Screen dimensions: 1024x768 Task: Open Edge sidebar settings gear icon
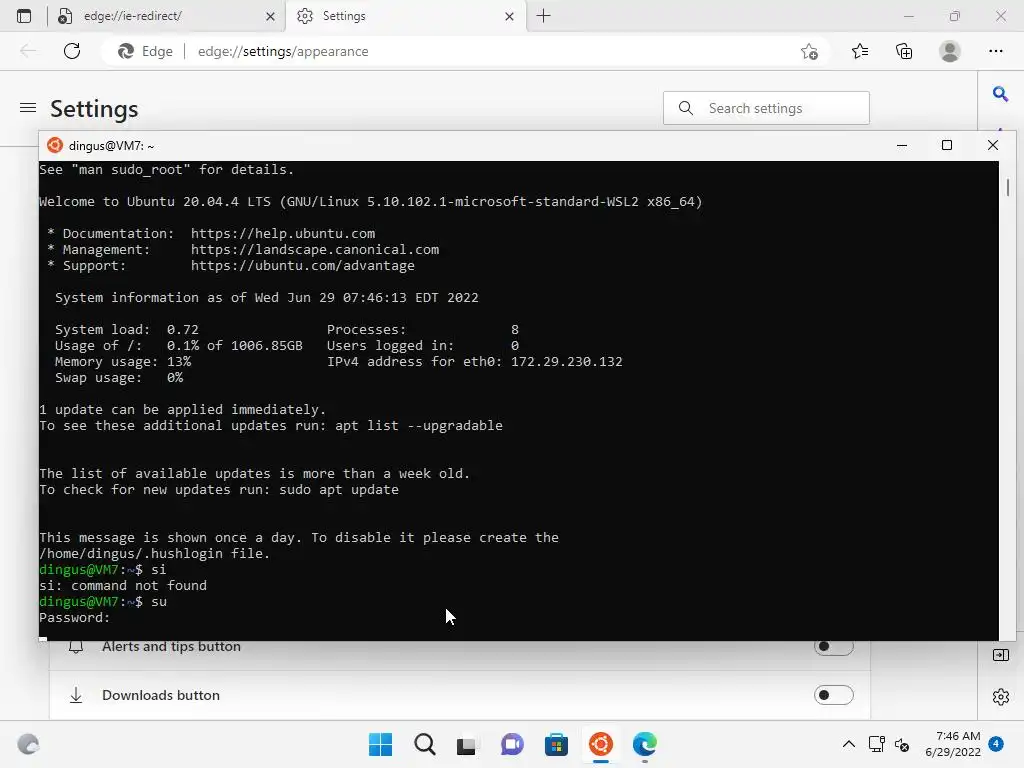(x=1000, y=697)
